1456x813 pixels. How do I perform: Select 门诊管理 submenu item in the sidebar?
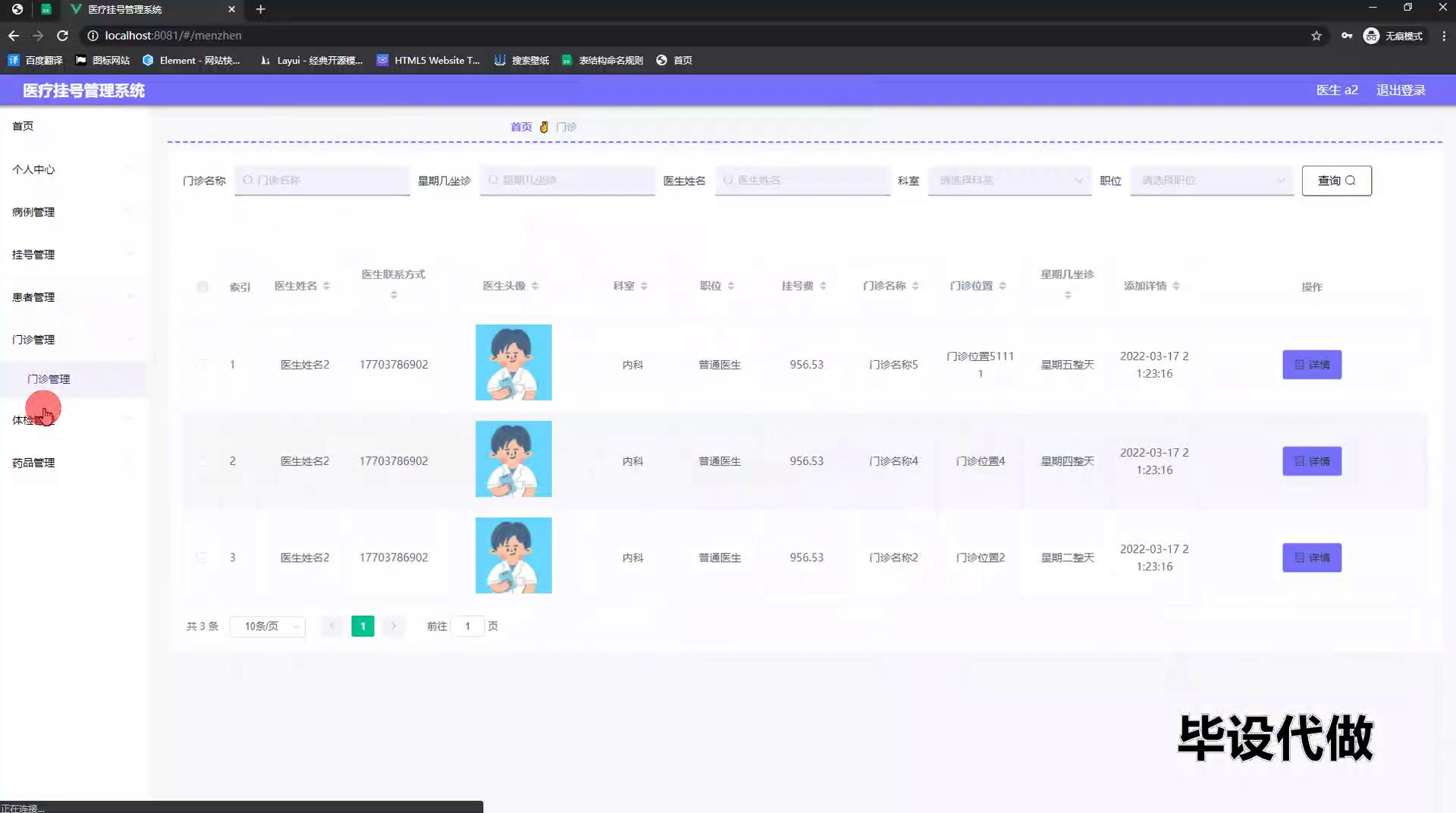[x=49, y=379]
